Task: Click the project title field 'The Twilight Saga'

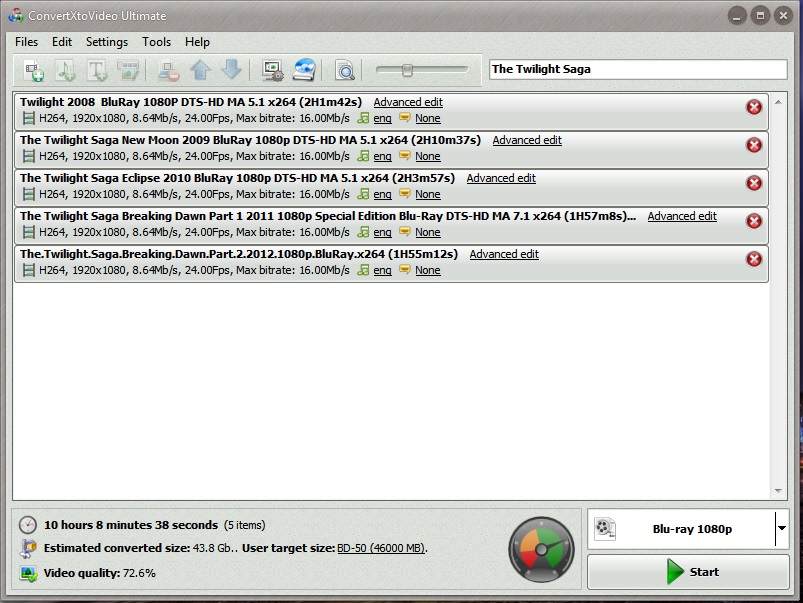Action: click(638, 69)
